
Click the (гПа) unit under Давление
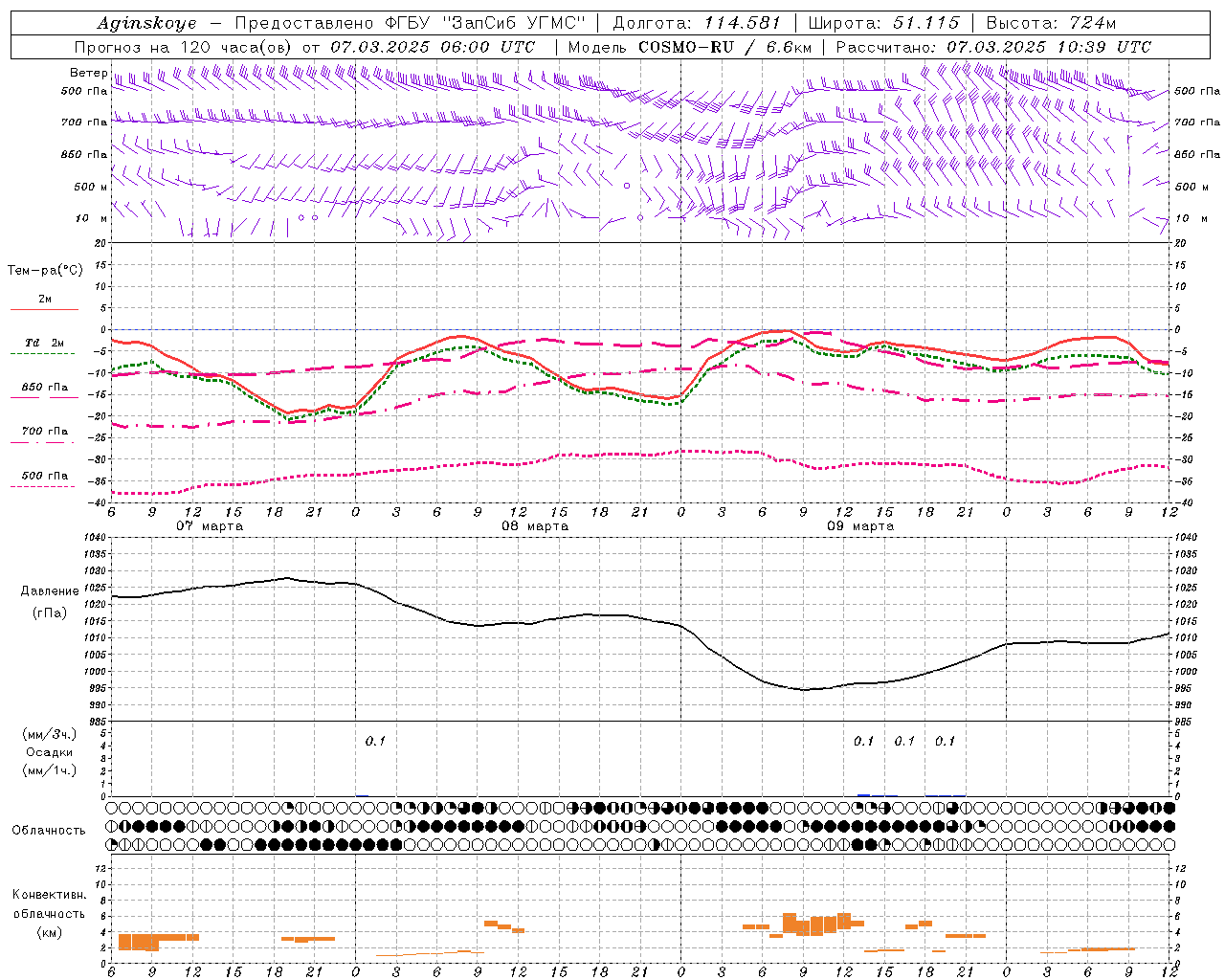click(x=50, y=613)
